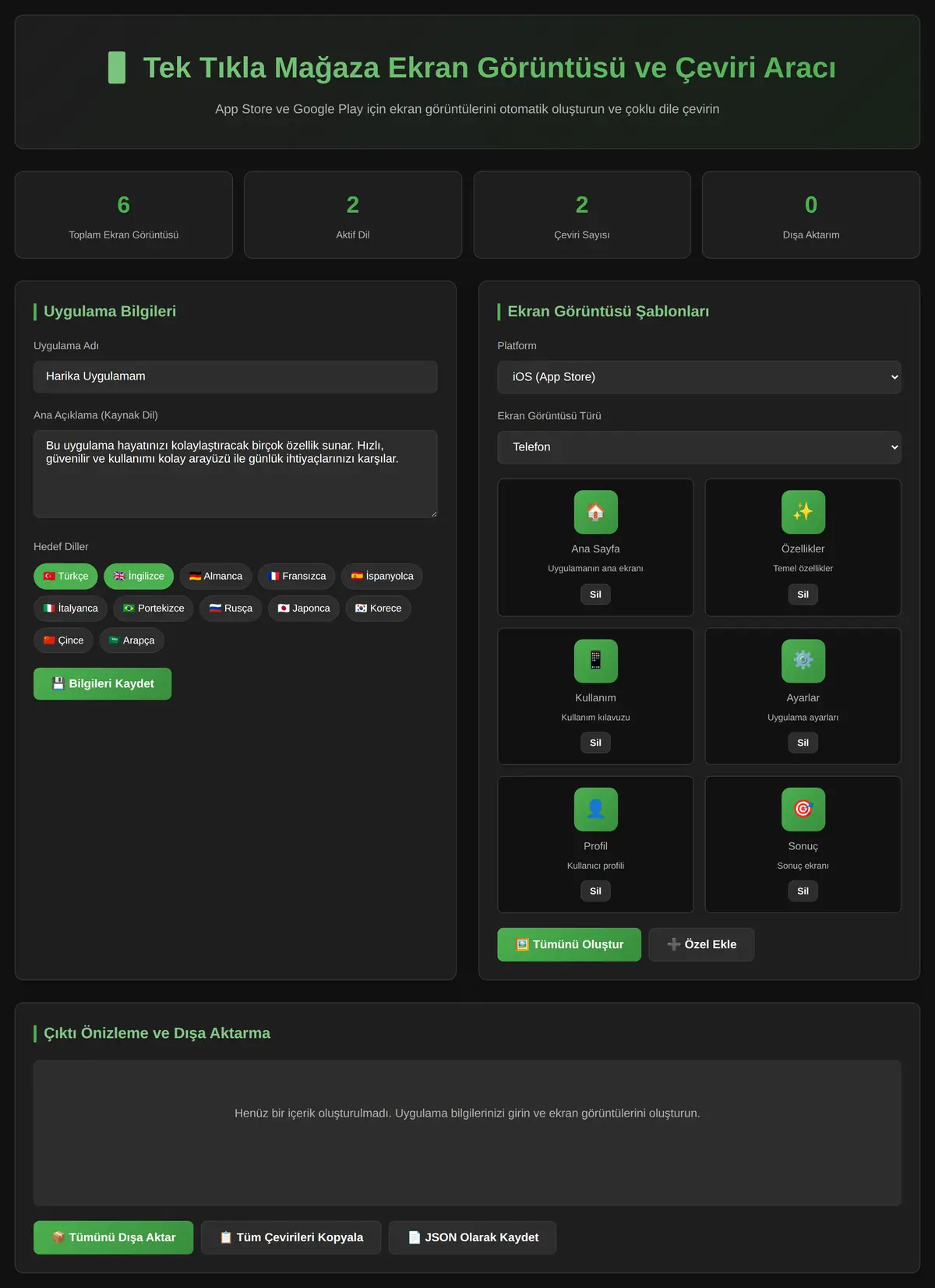935x1288 pixels.
Task: Enable İtalyanca target language
Action: click(71, 608)
